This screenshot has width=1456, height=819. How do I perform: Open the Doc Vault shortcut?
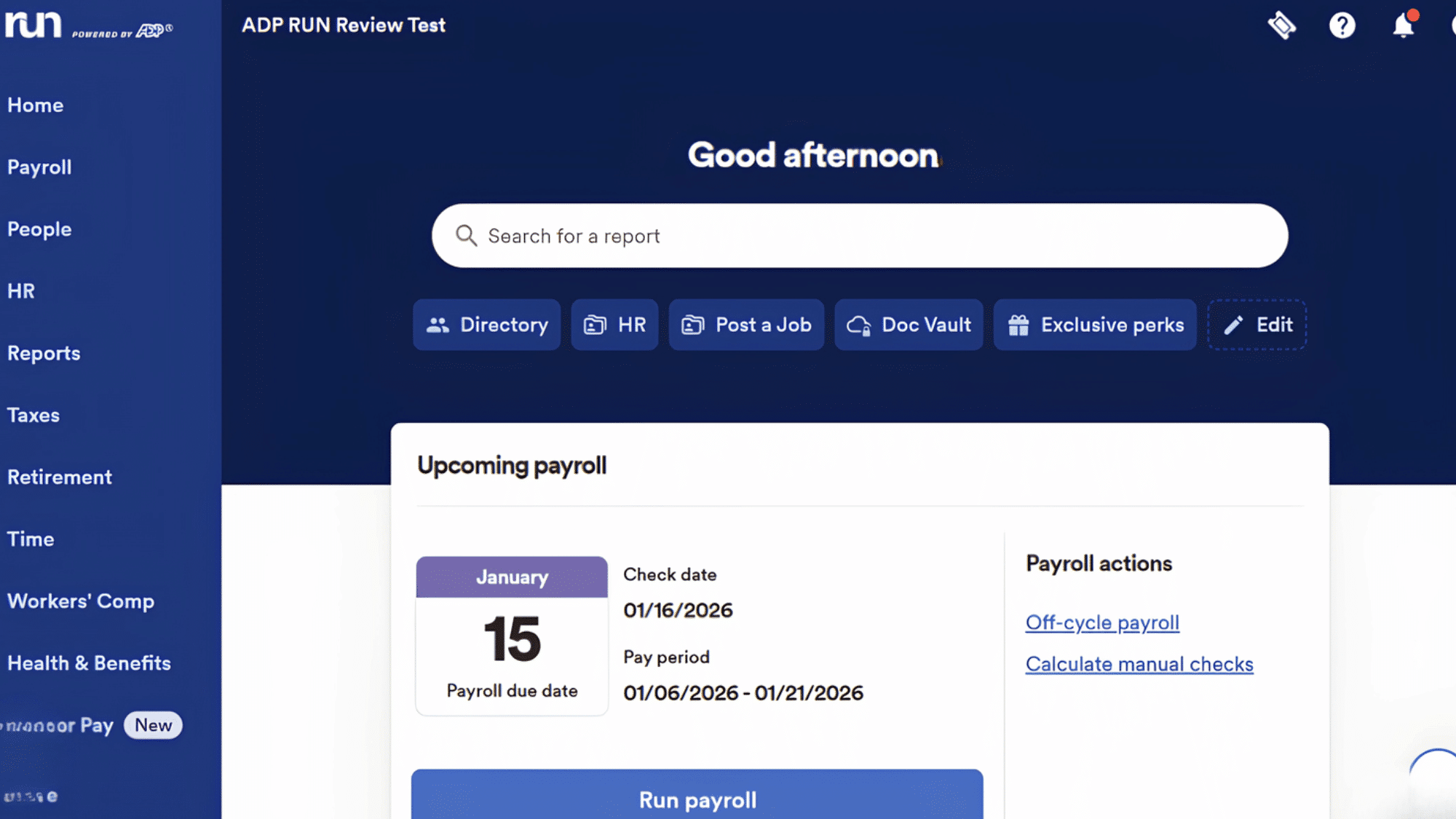point(909,325)
